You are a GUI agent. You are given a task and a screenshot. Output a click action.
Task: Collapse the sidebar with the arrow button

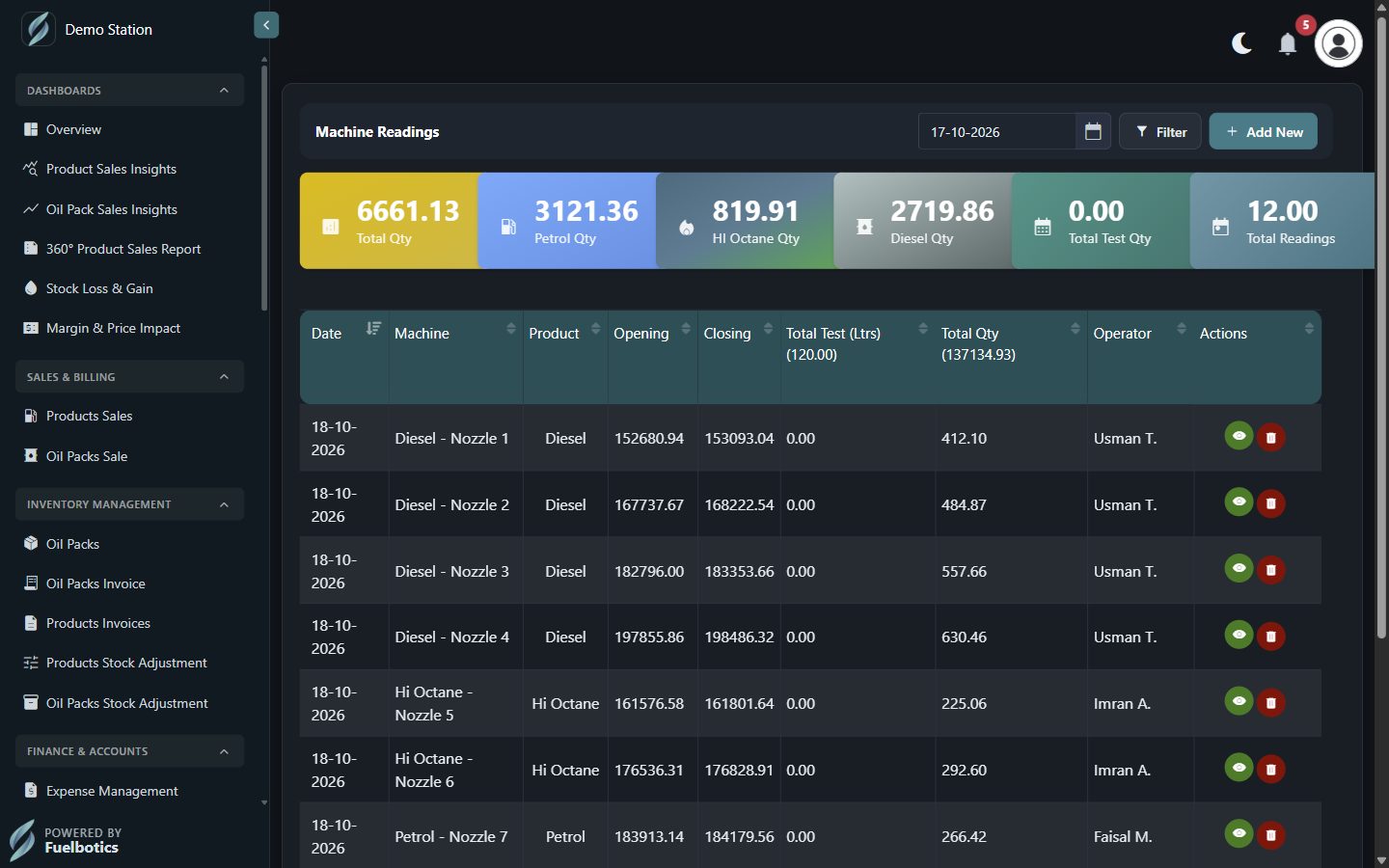266,25
